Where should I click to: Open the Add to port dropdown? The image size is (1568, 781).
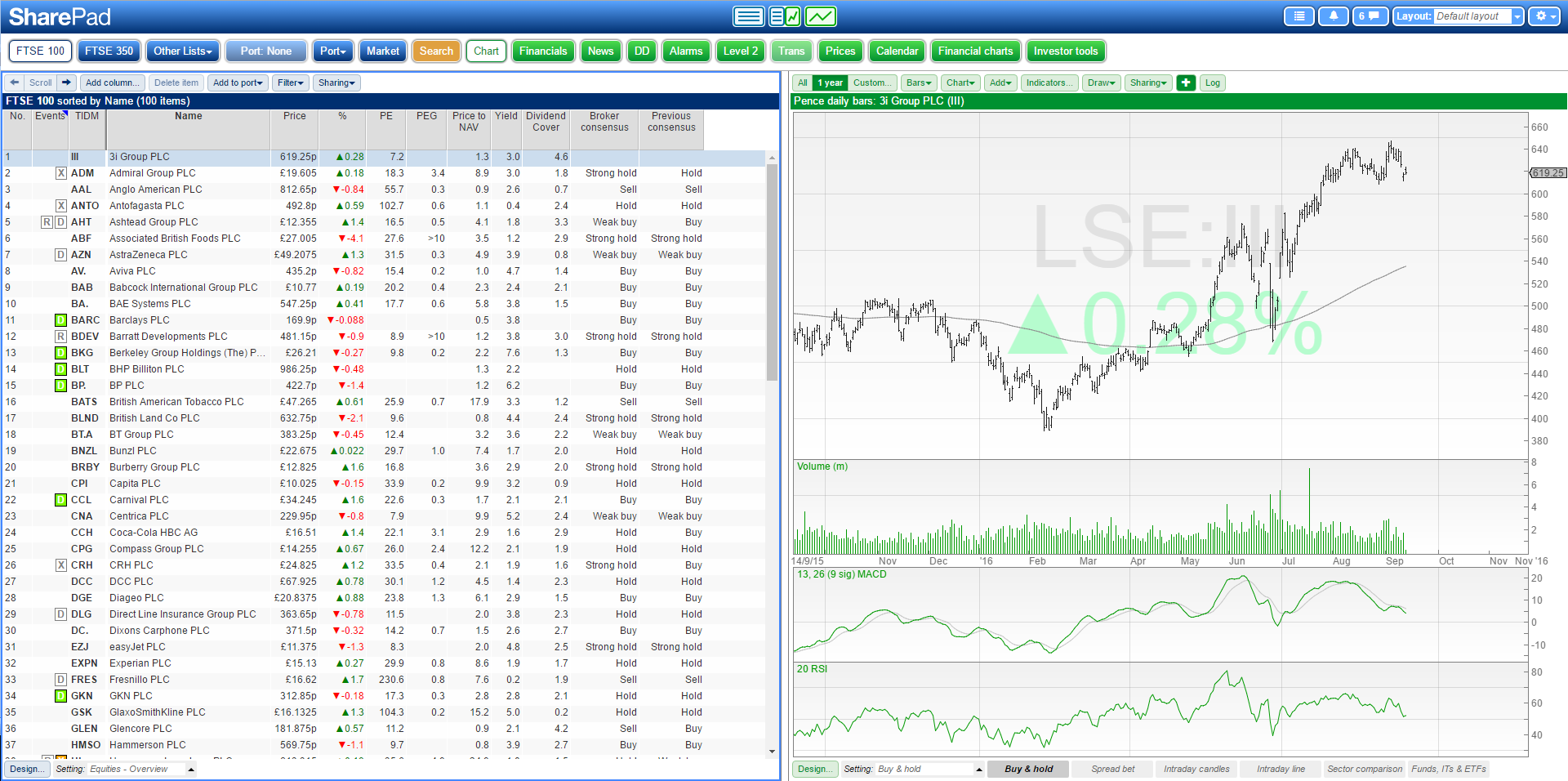coord(238,83)
